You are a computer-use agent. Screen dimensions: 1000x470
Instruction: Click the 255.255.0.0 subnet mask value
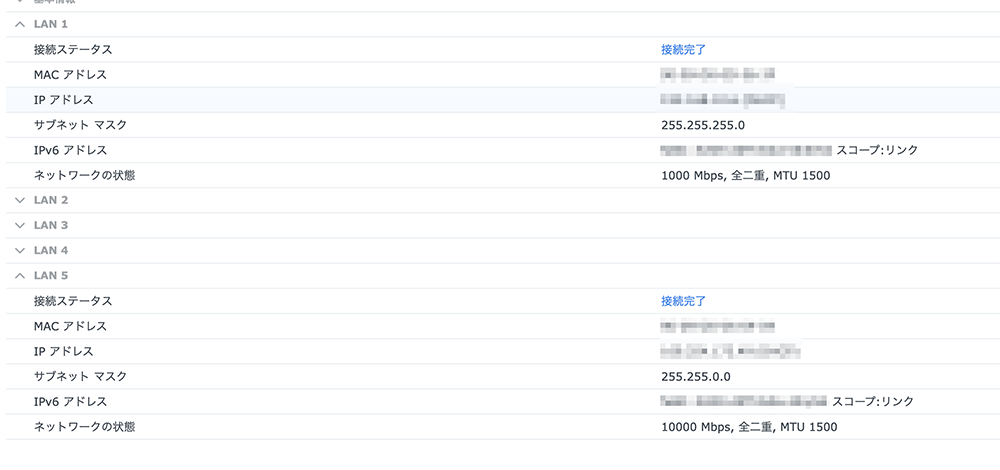[696, 376]
